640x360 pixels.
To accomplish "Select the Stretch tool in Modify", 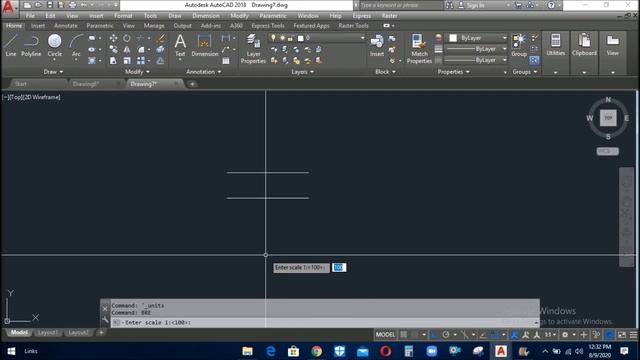I will [113, 60].
